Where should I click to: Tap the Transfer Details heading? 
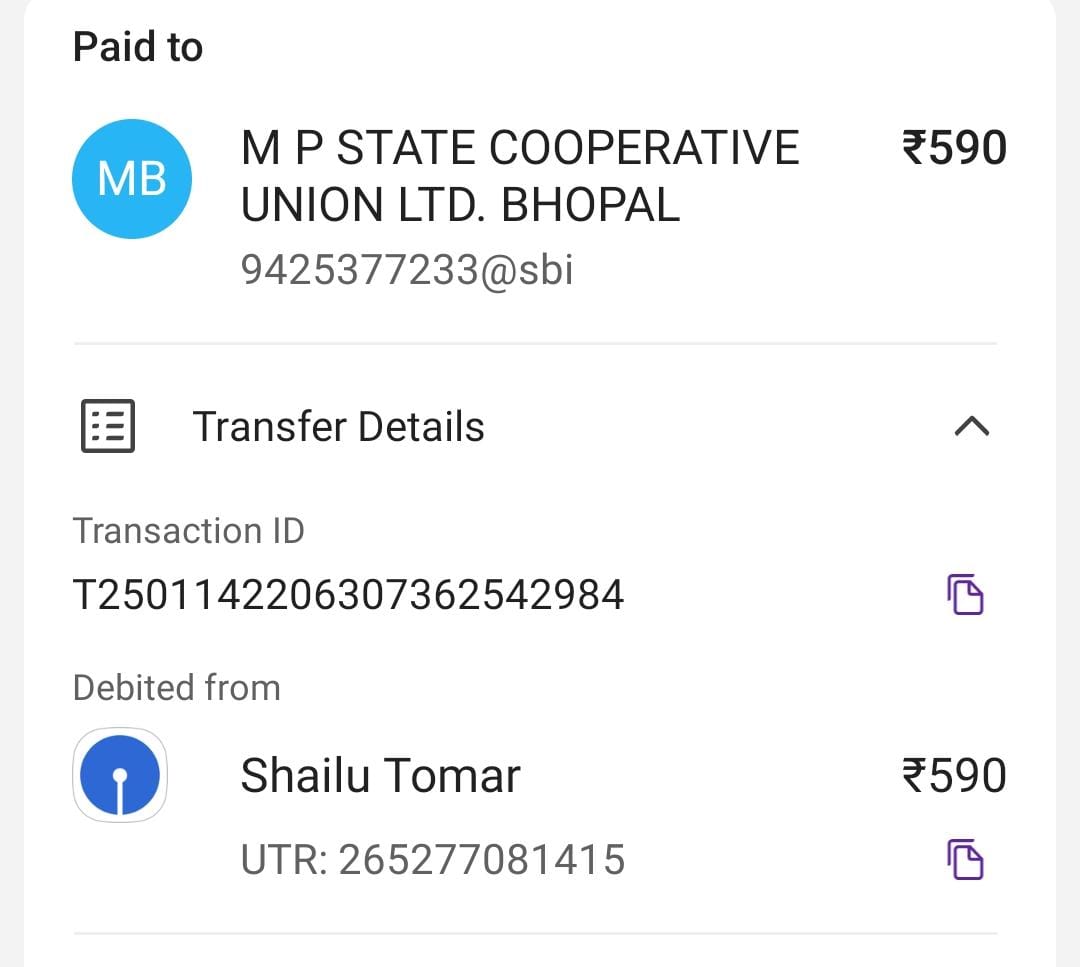coord(338,426)
